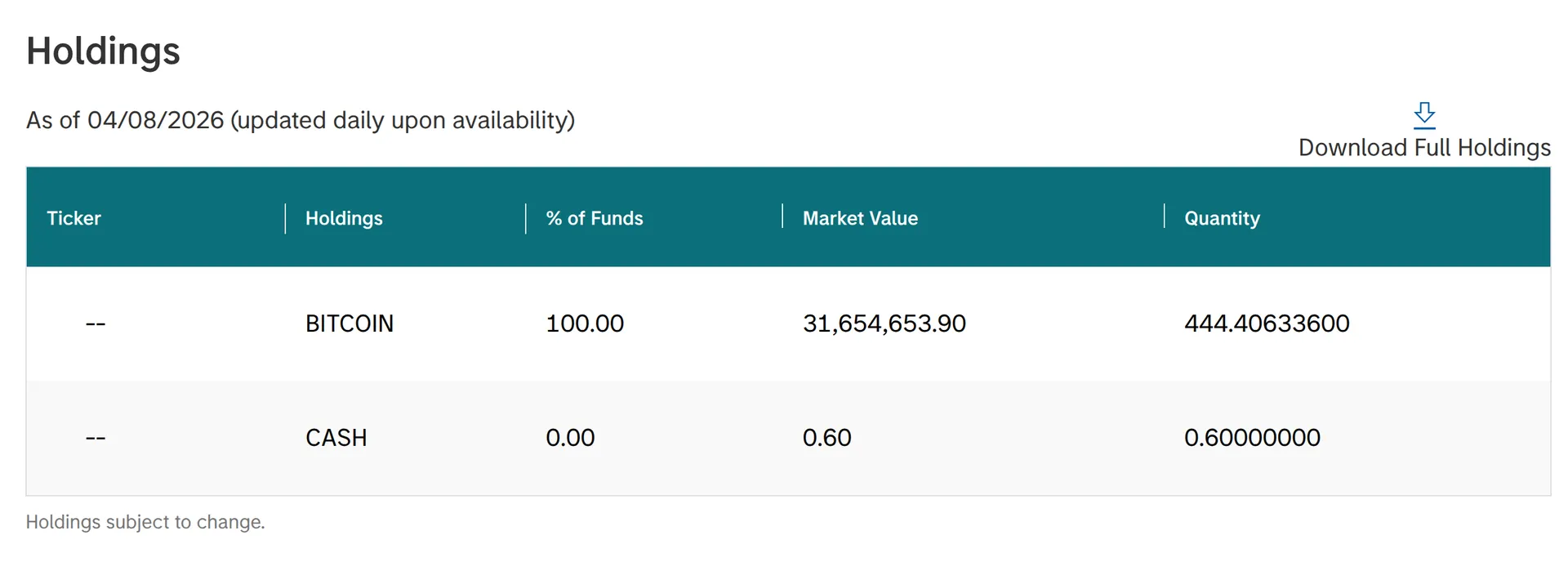Screen dimensions: 1568x562
Task: Click the CASH quantity 0.60000000
Action: 1251,438
